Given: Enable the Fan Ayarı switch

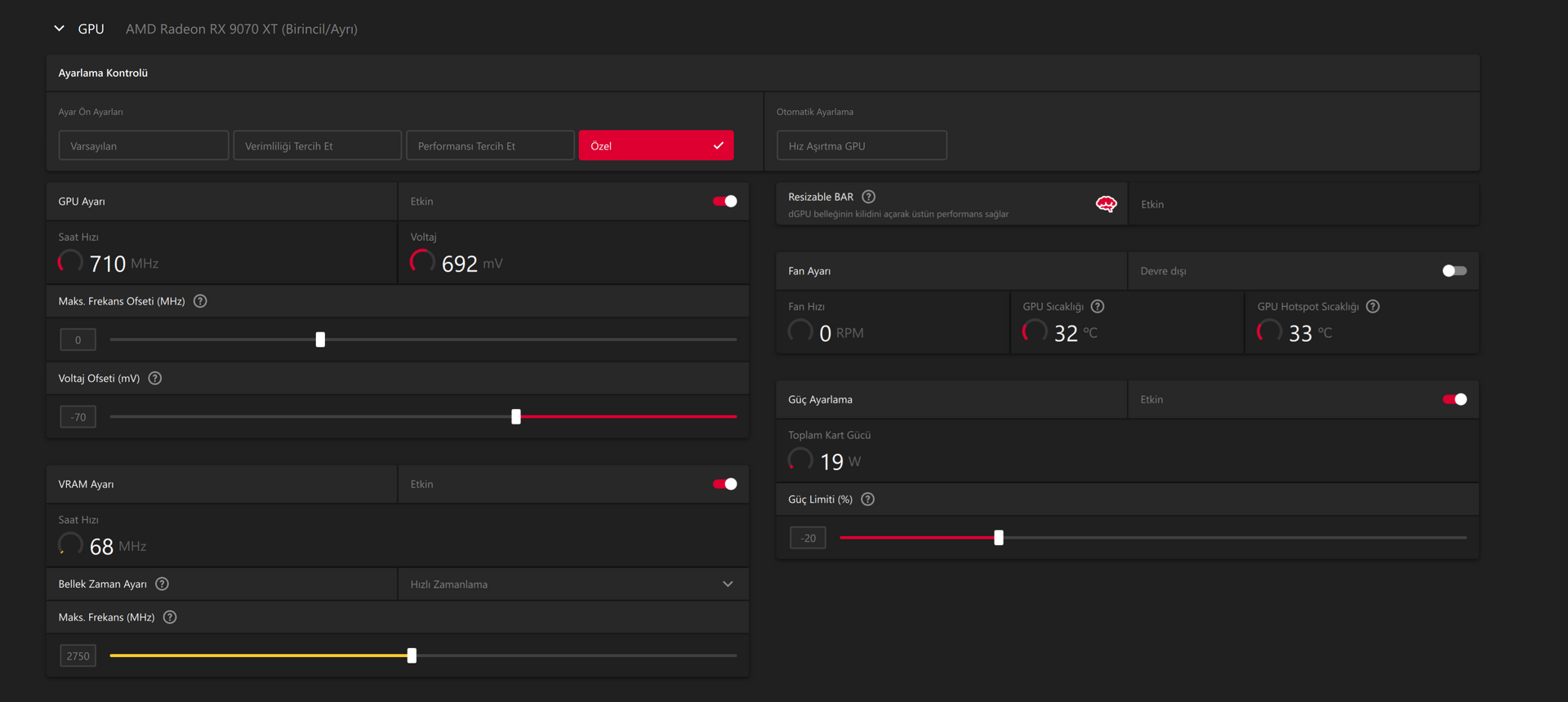Looking at the screenshot, I should (1454, 271).
